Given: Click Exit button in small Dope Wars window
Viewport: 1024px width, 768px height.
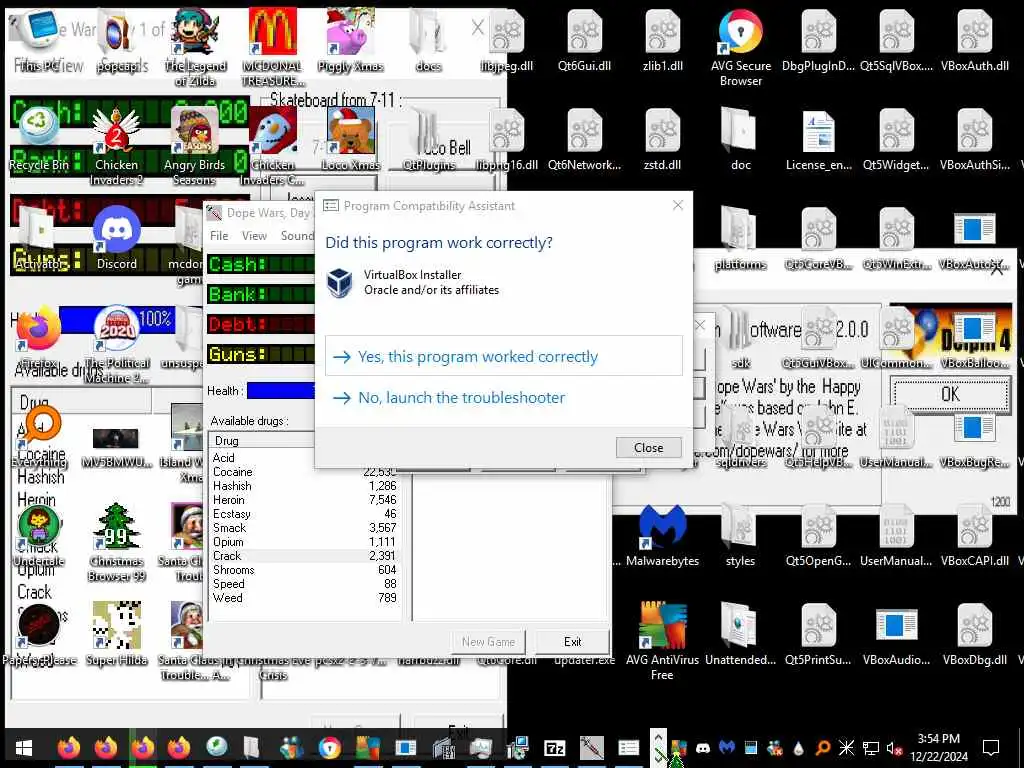Looking at the screenshot, I should tap(572, 642).
